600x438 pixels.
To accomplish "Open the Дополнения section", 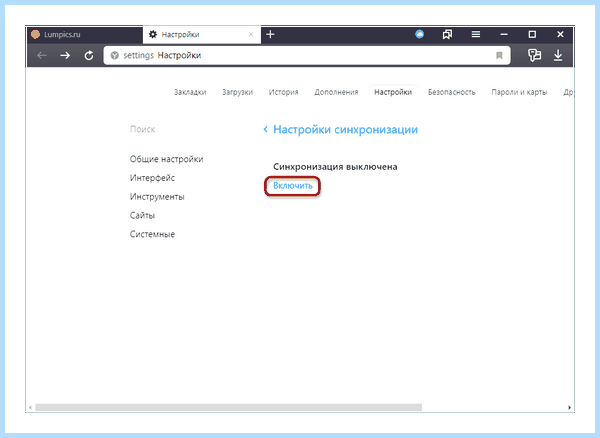I will tap(336, 92).
